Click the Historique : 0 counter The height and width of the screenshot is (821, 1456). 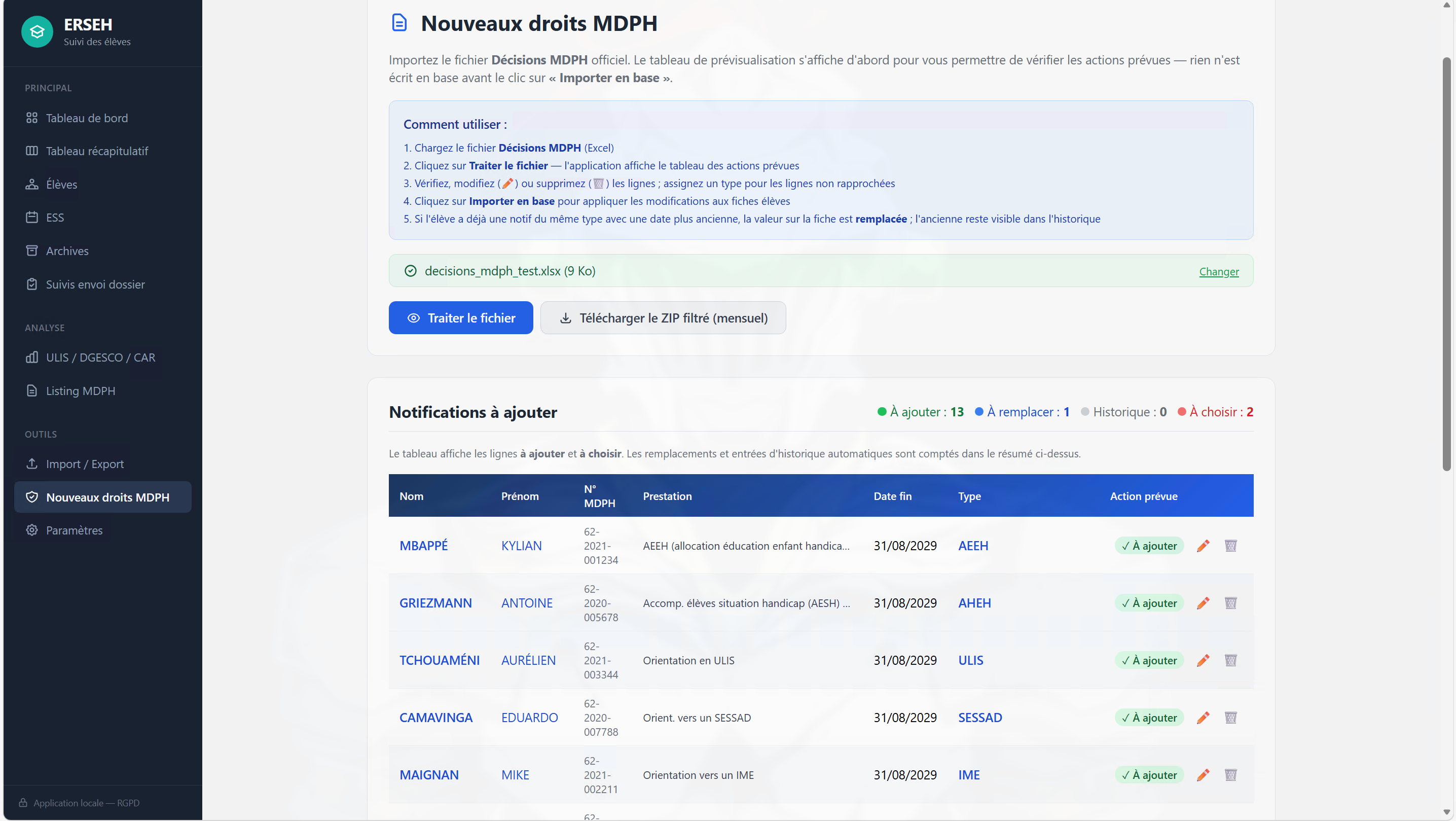click(x=1123, y=412)
